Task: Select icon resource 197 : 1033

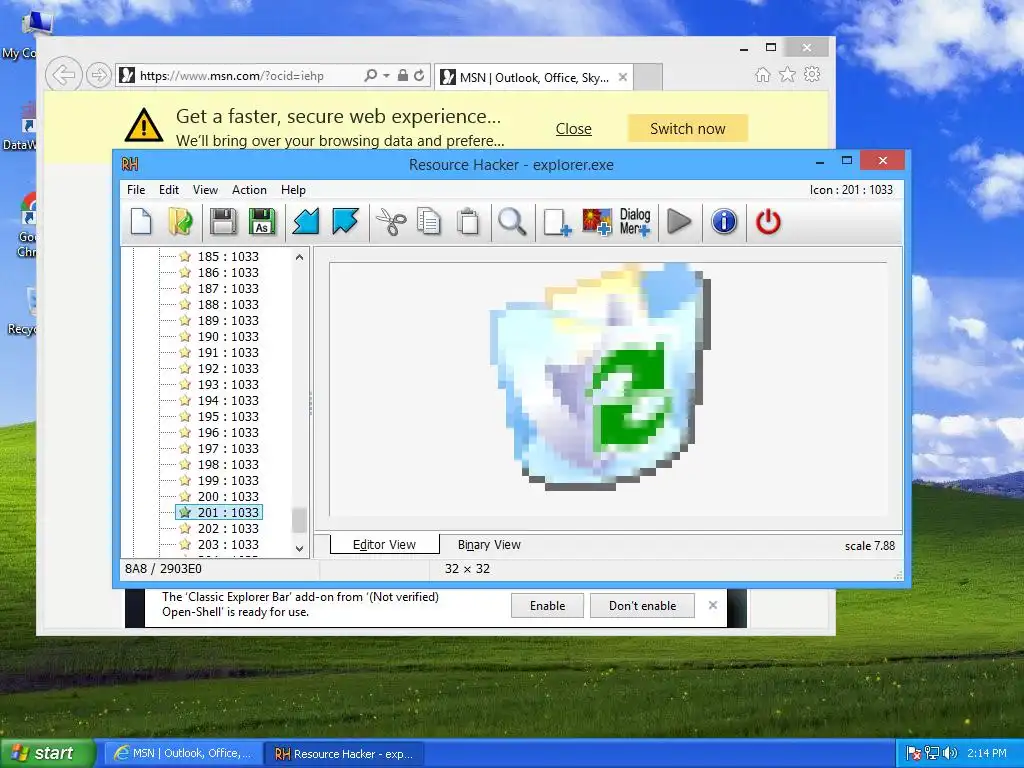Action: (228, 449)
